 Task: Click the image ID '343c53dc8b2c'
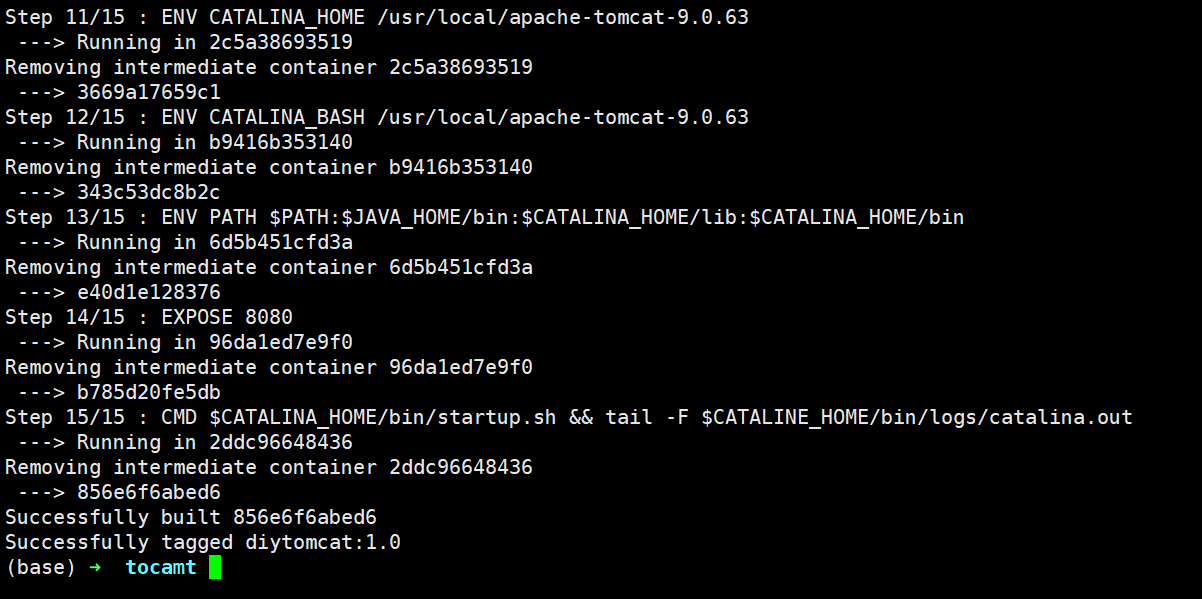(x=149, y=192)
